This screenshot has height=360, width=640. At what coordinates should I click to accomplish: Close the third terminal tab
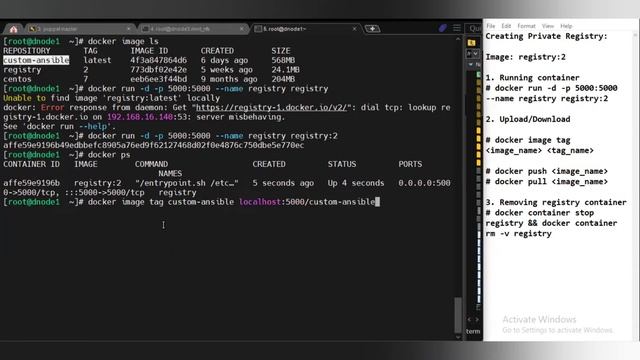click(129, 29)
